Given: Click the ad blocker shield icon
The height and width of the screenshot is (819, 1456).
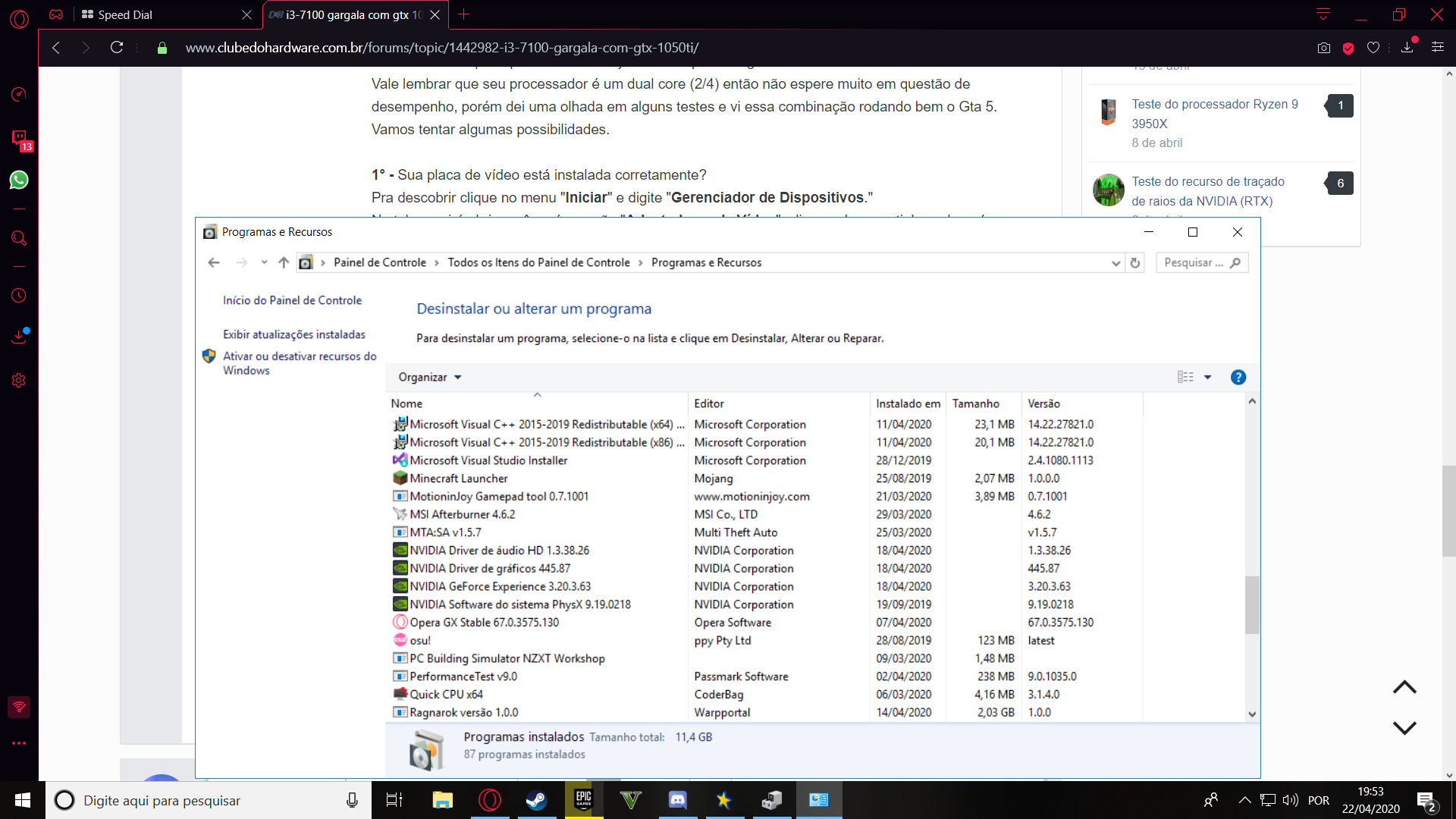Looking at the screenshot, I should click(x=1348, y=48).
